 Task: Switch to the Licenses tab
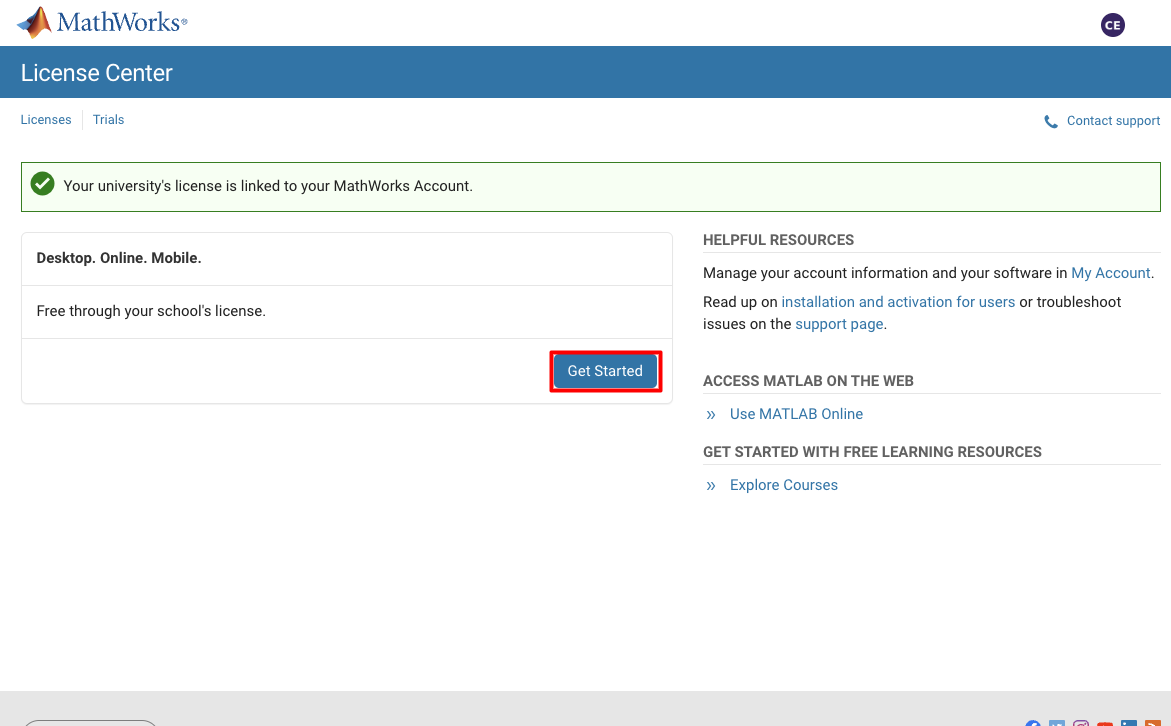click(46, 120)
